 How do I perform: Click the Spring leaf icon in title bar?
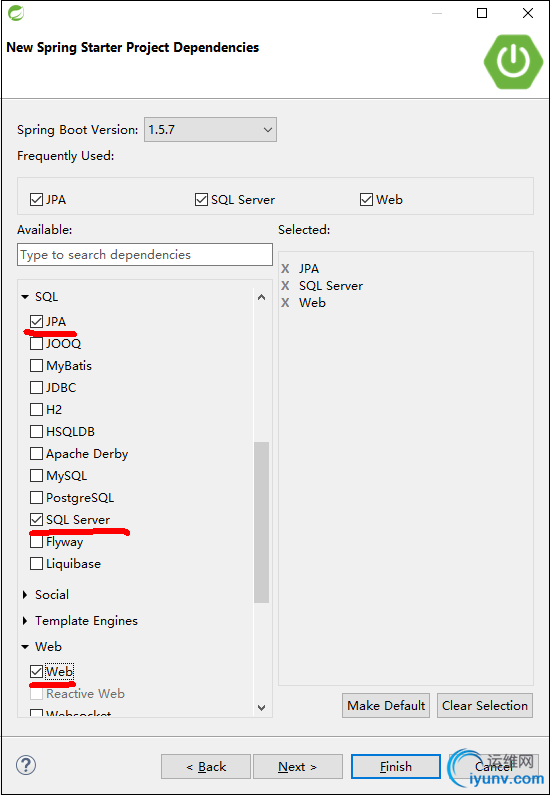[x=16, y=13]
